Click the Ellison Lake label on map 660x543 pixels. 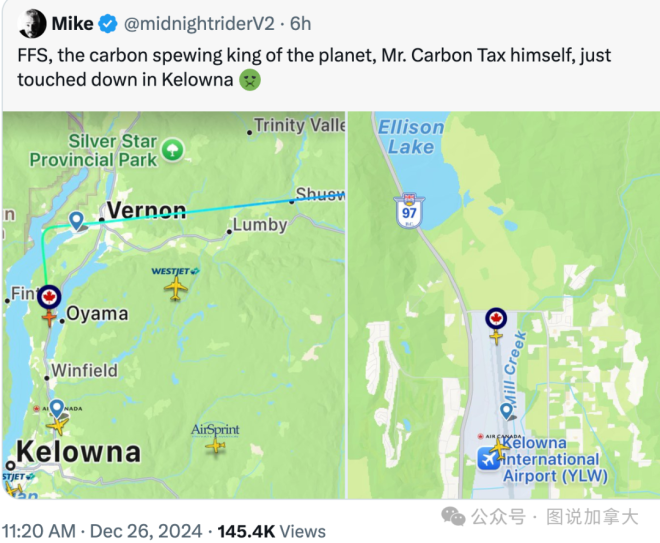coord(411,137)
